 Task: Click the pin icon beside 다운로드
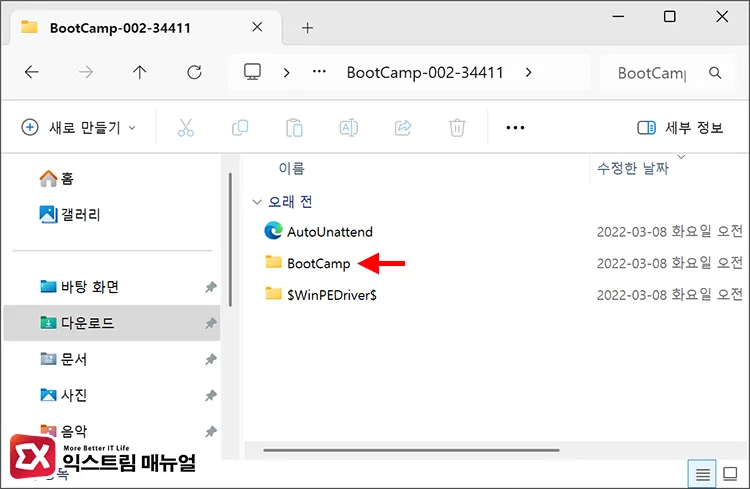point(210,323)
